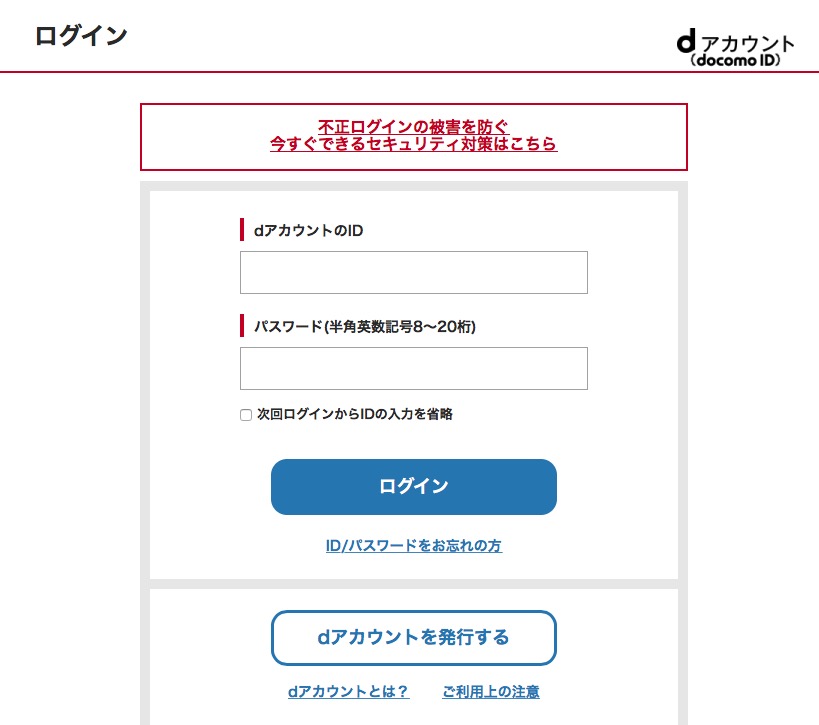Open ID/パスワードをお忘れの方 link
Viewport: 819px width, 725px height.
pyautogui.click(x=414, y=545)
